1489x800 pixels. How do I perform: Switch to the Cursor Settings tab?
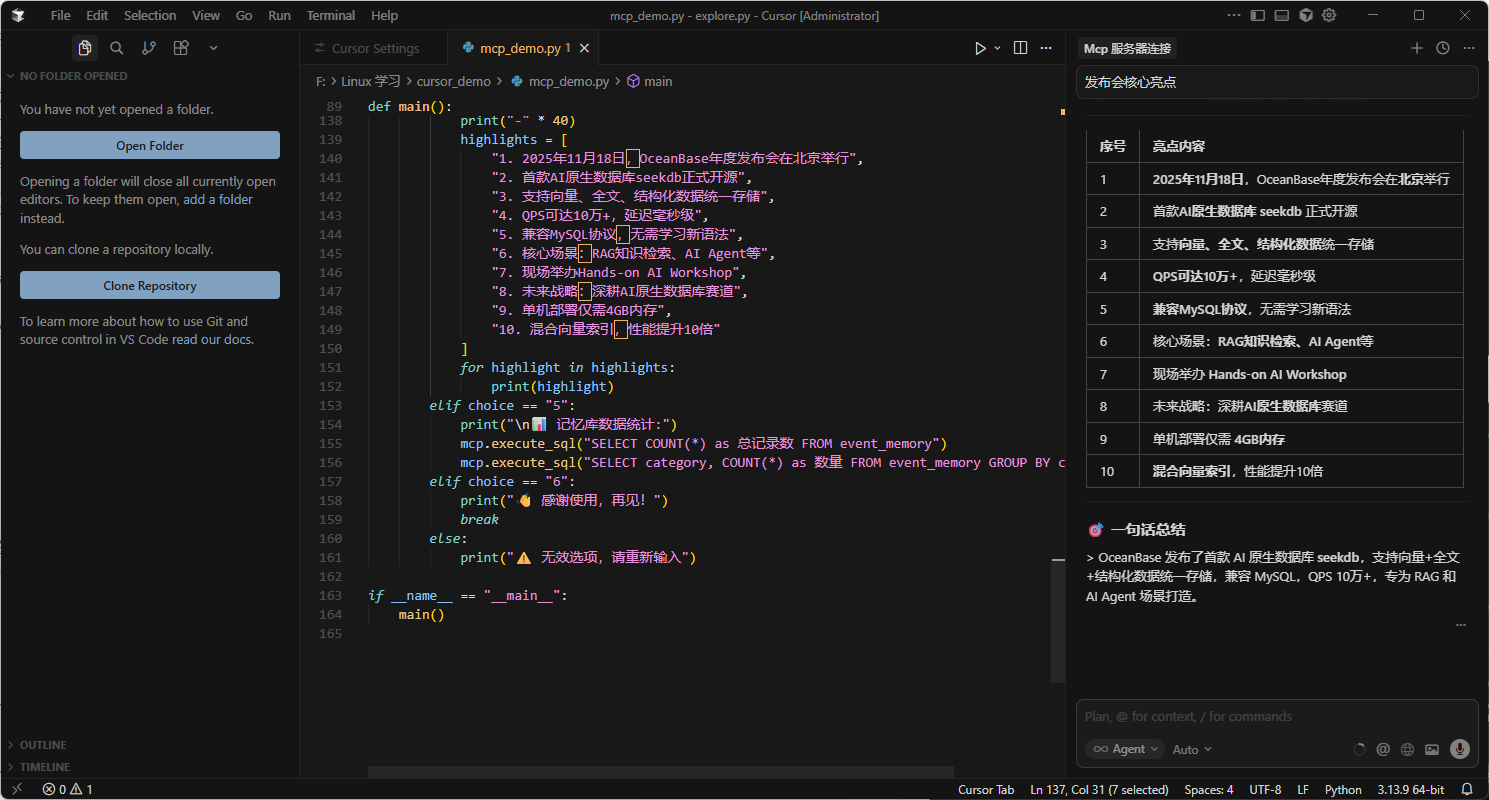375,48
